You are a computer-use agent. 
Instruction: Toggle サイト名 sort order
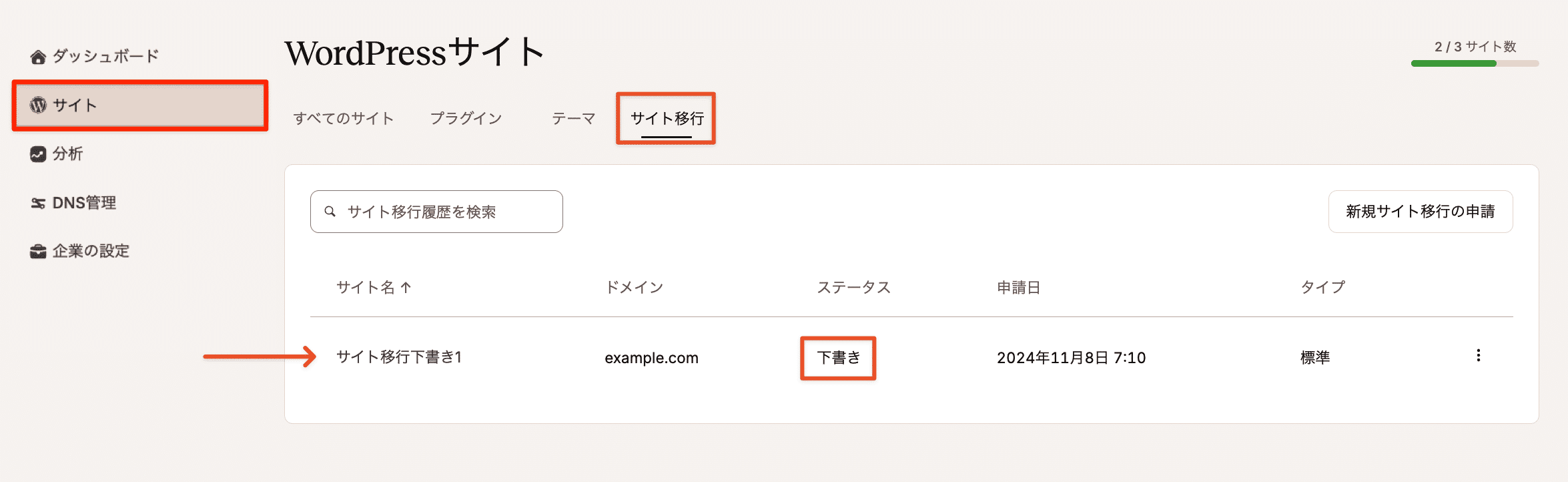[x=372, y=288]
